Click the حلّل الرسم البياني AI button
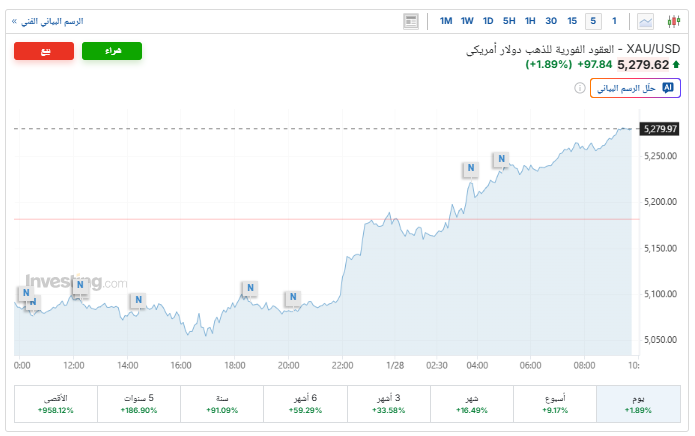Image resolution: width=695 pixels, height=436 pixels. [636, 88]
